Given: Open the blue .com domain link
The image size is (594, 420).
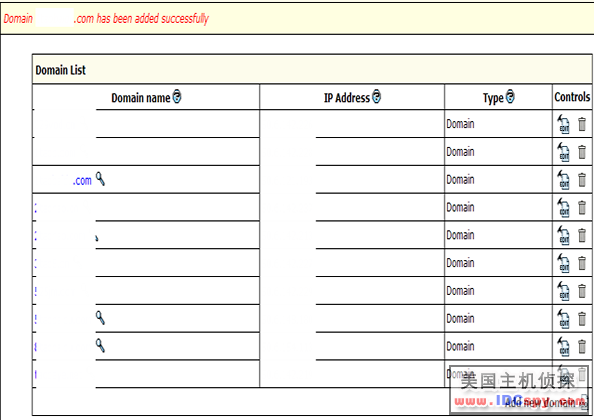Looking at the screenshot, I should tap(82, 181).
